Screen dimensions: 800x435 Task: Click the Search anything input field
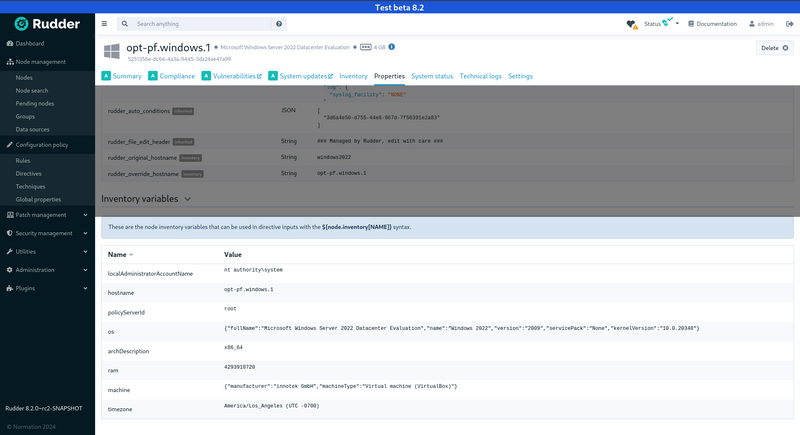[x=202, y=24]
